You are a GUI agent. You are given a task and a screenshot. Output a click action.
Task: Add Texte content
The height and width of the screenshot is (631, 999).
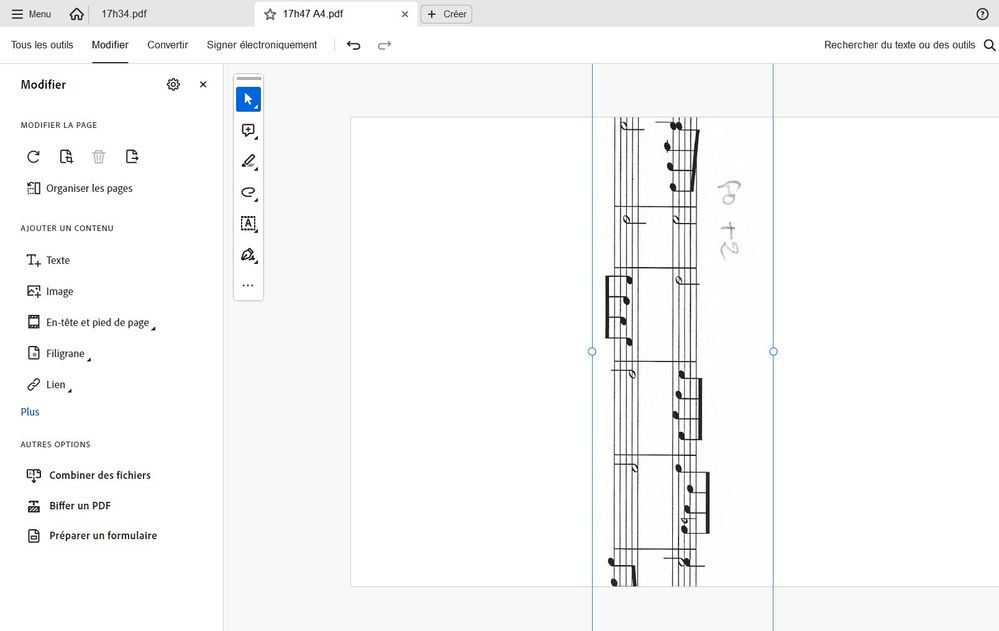pos(48,260)
